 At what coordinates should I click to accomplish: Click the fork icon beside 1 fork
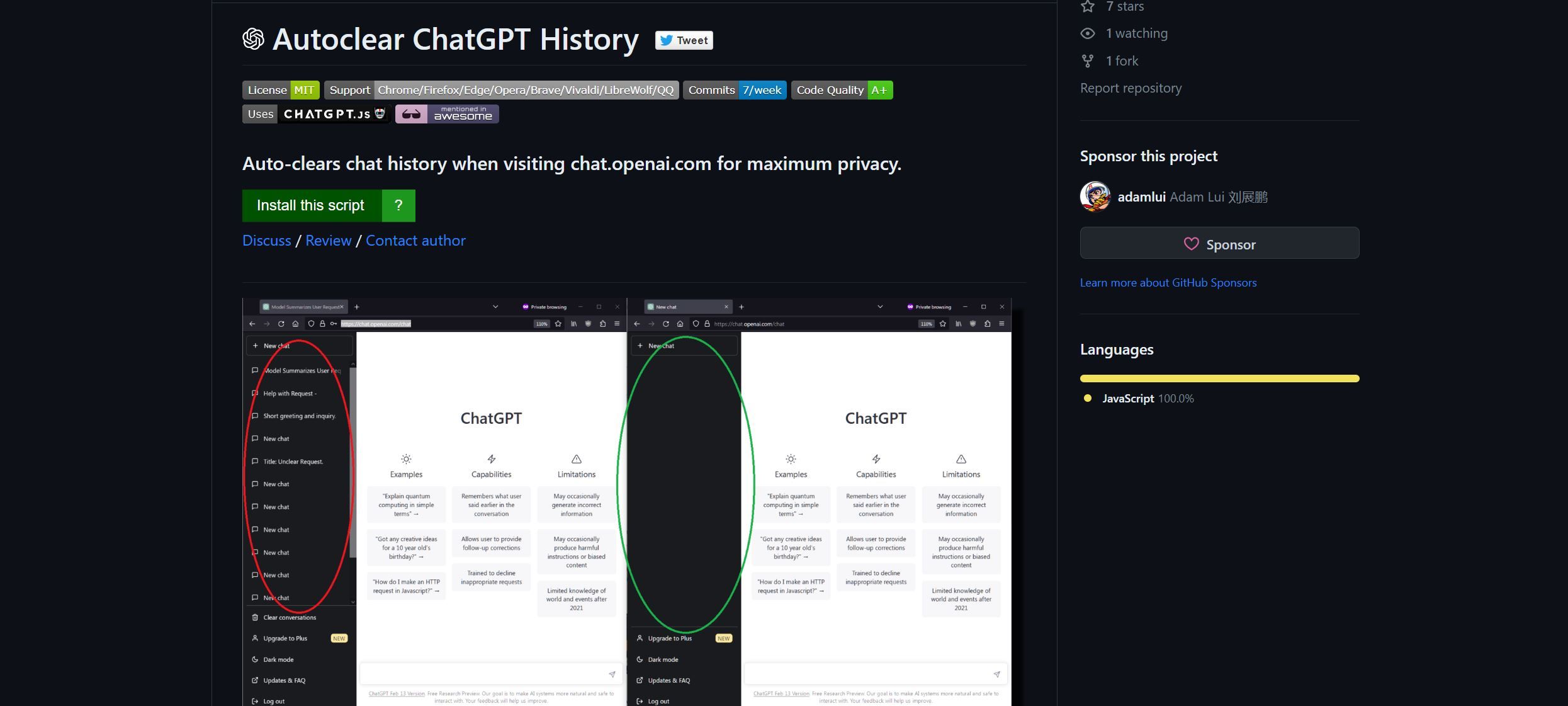(1088, 61)
